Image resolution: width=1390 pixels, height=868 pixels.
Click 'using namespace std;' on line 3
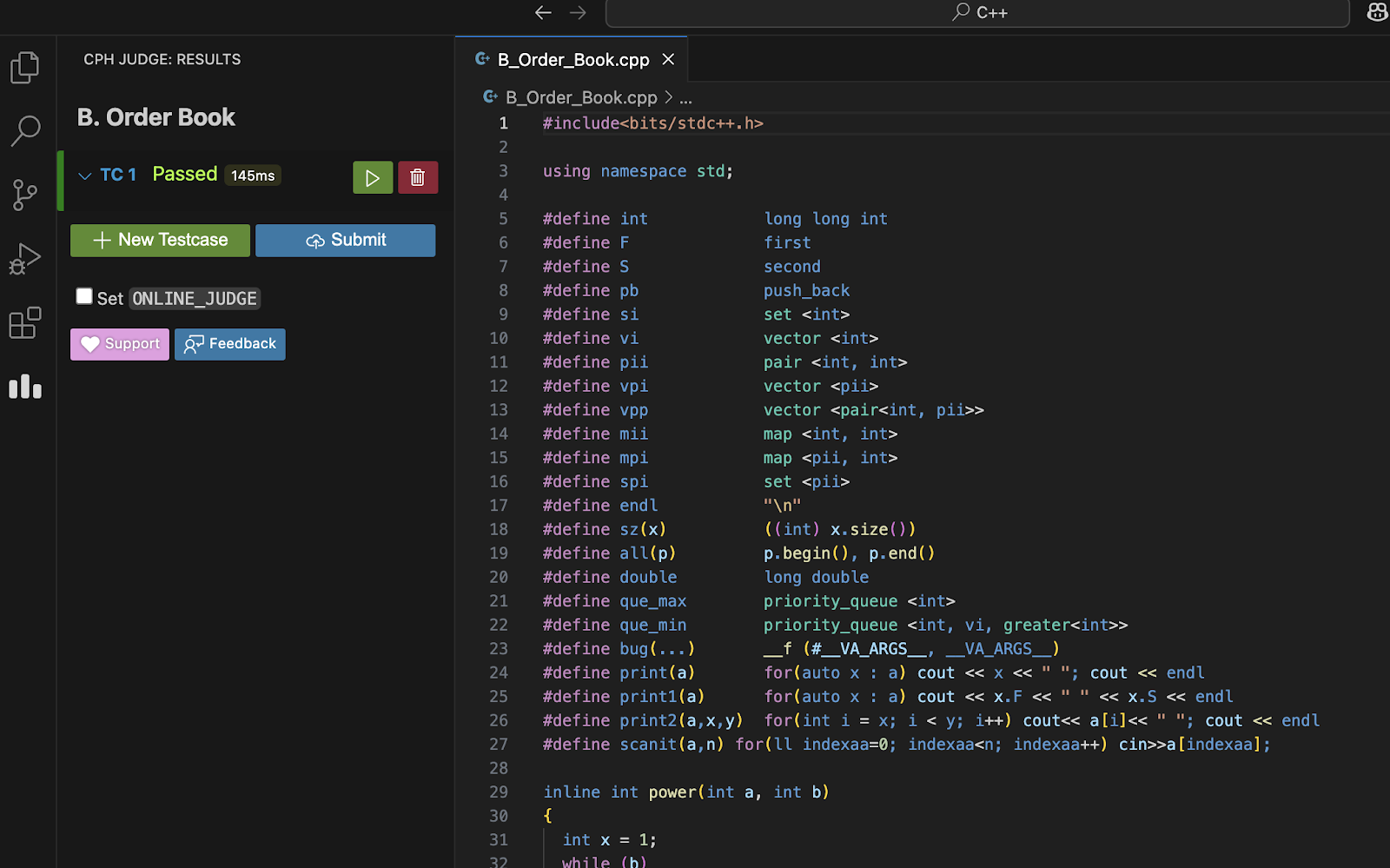(x=639, y=171)
